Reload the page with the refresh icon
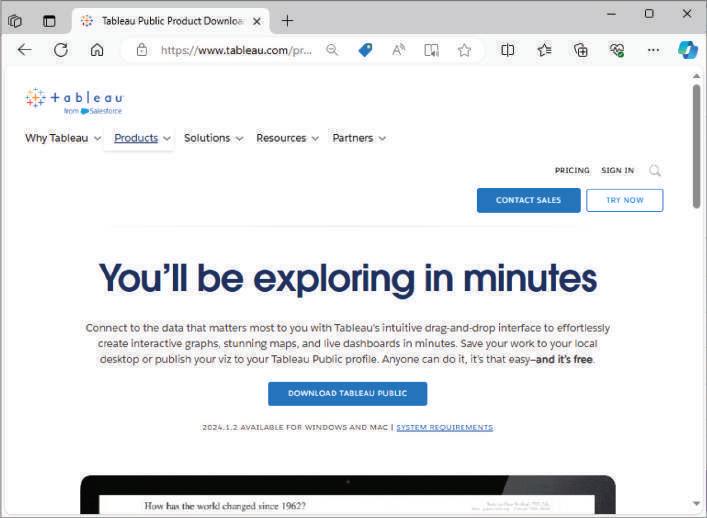 (x=61, y=50)
